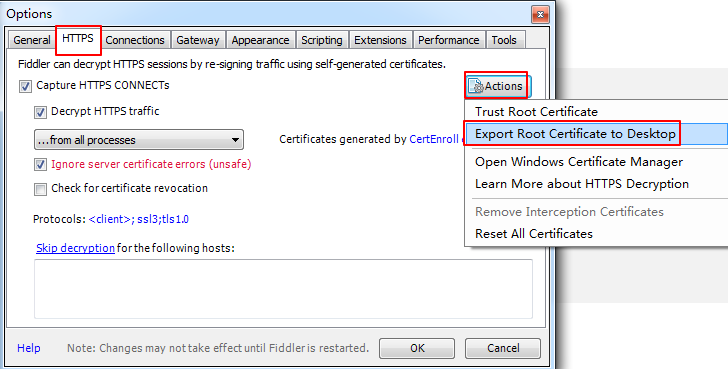Click the CertEnroll link
This screenshot has width=728, height=369.
point(434,139)
